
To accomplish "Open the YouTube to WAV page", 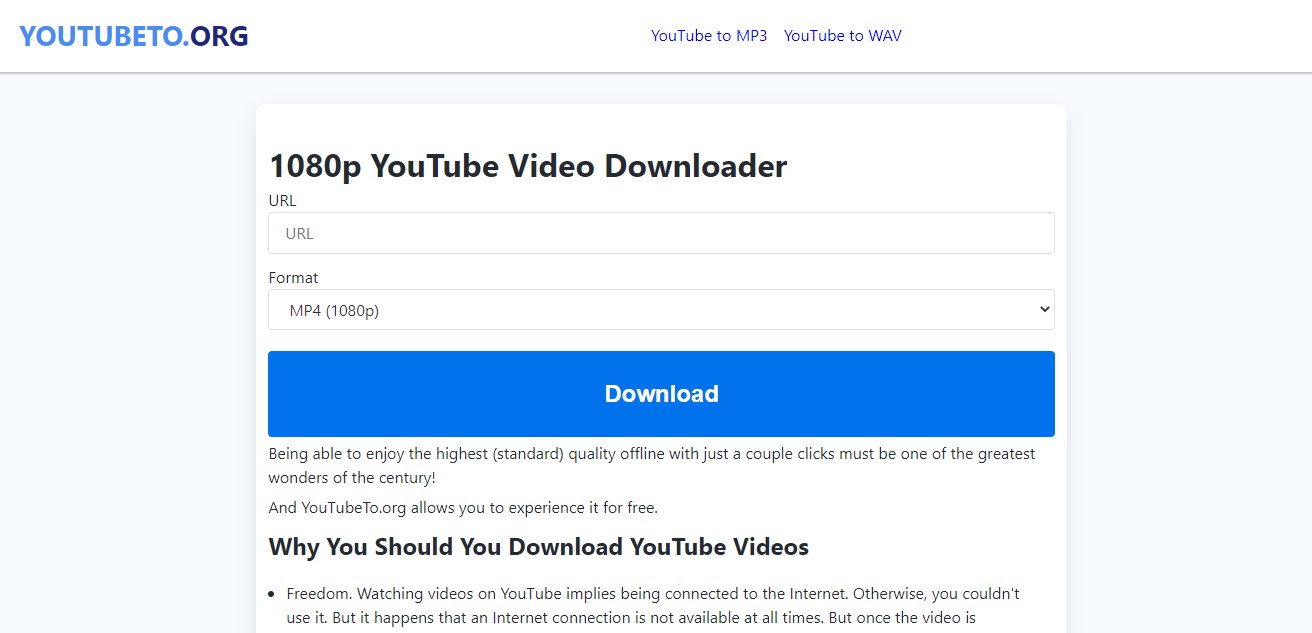I will coord(842,36).
